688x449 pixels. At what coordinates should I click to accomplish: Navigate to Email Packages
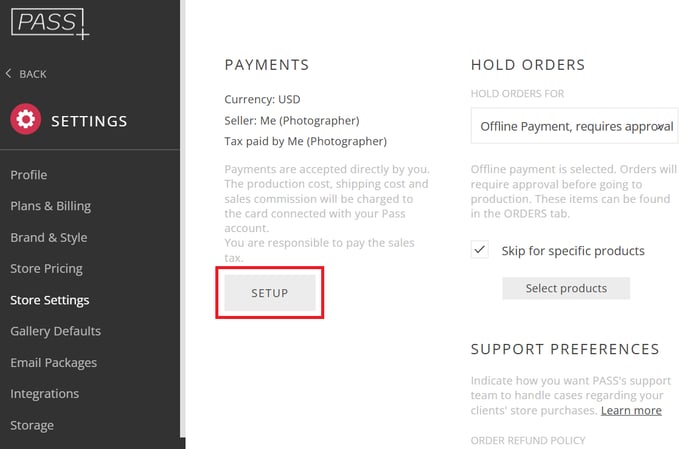54,363
